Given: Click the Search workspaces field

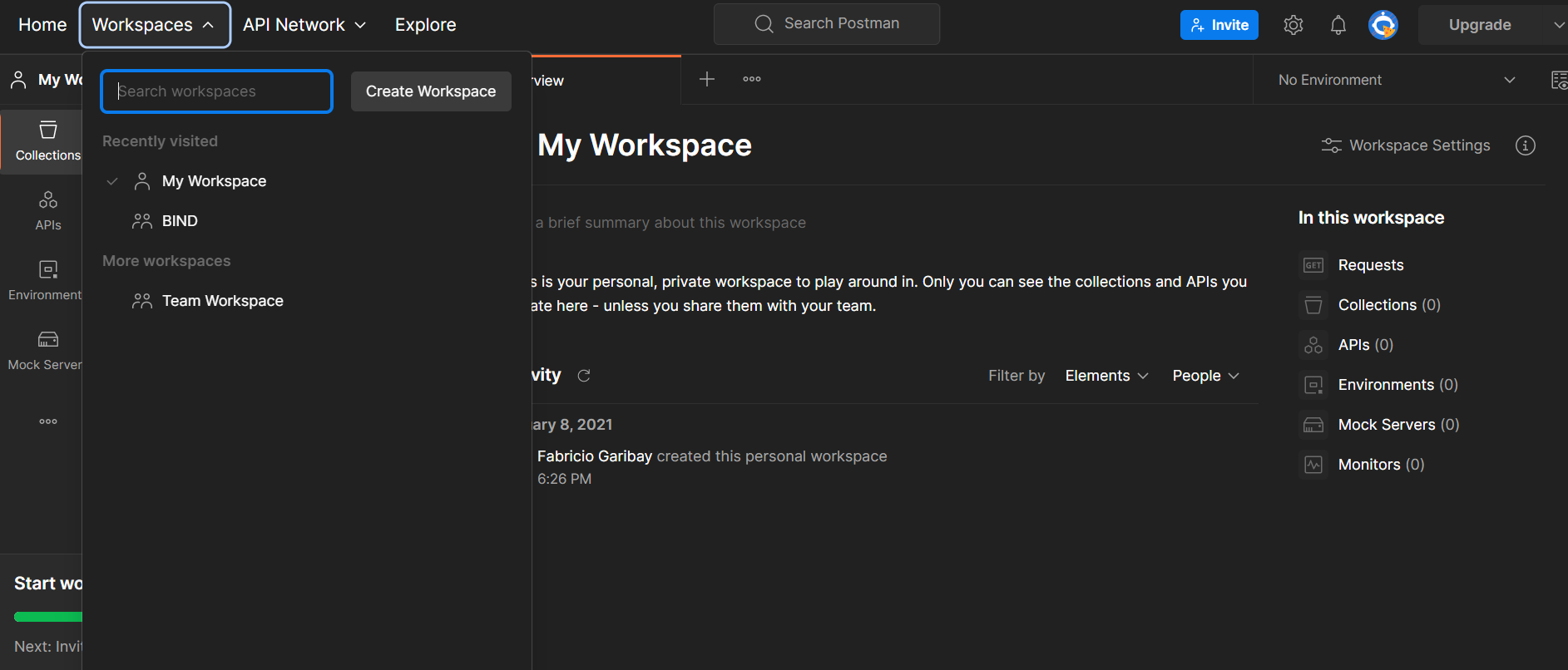Looking at the screenshot, I should 217,91.
